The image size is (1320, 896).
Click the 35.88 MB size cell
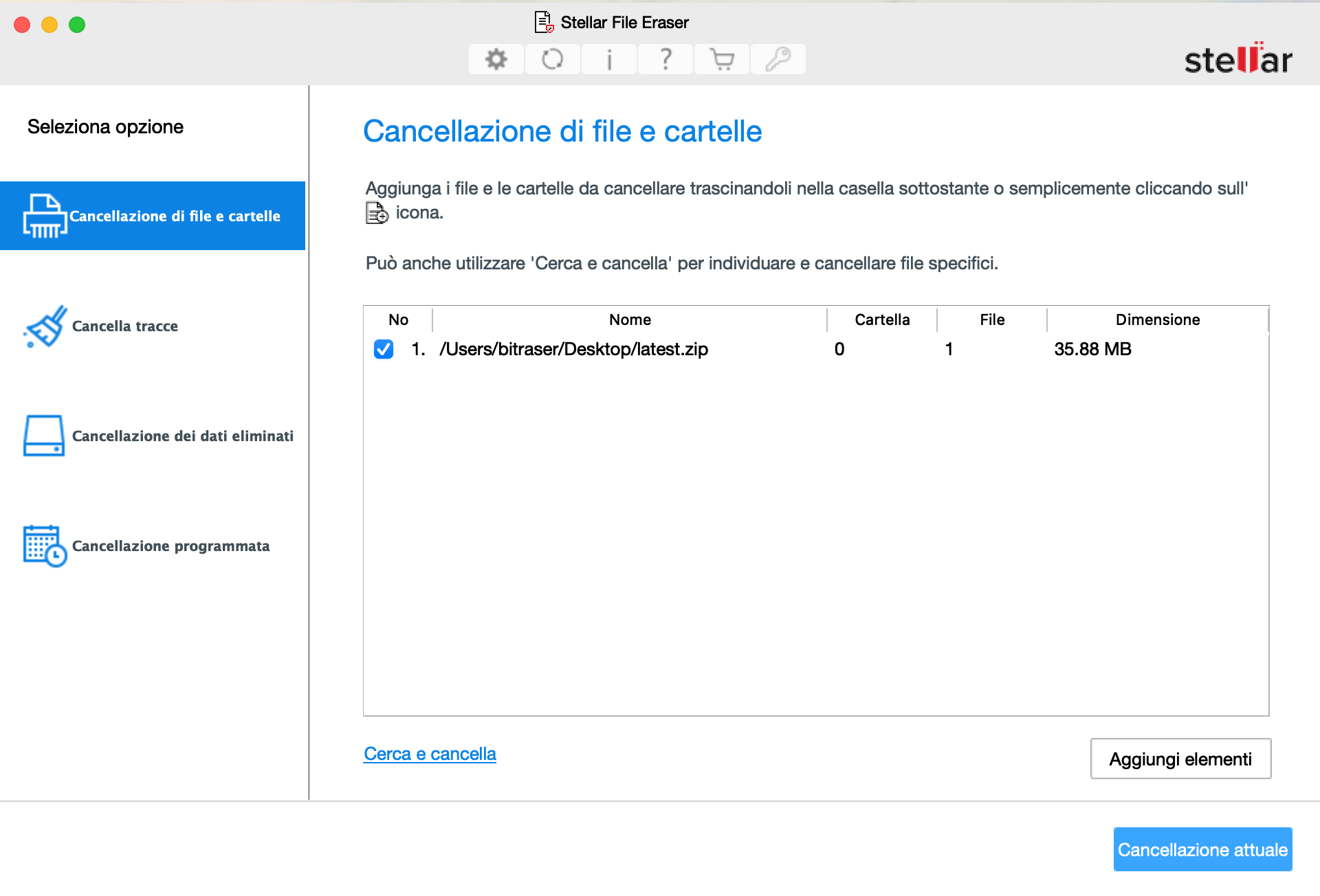1092,349
